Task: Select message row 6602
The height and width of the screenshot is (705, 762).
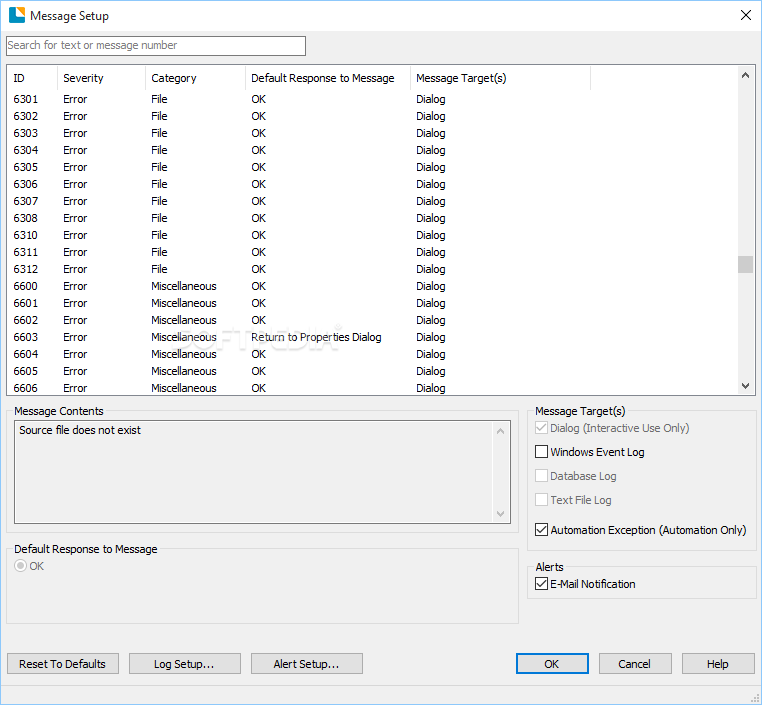Action: click(372, 320)
